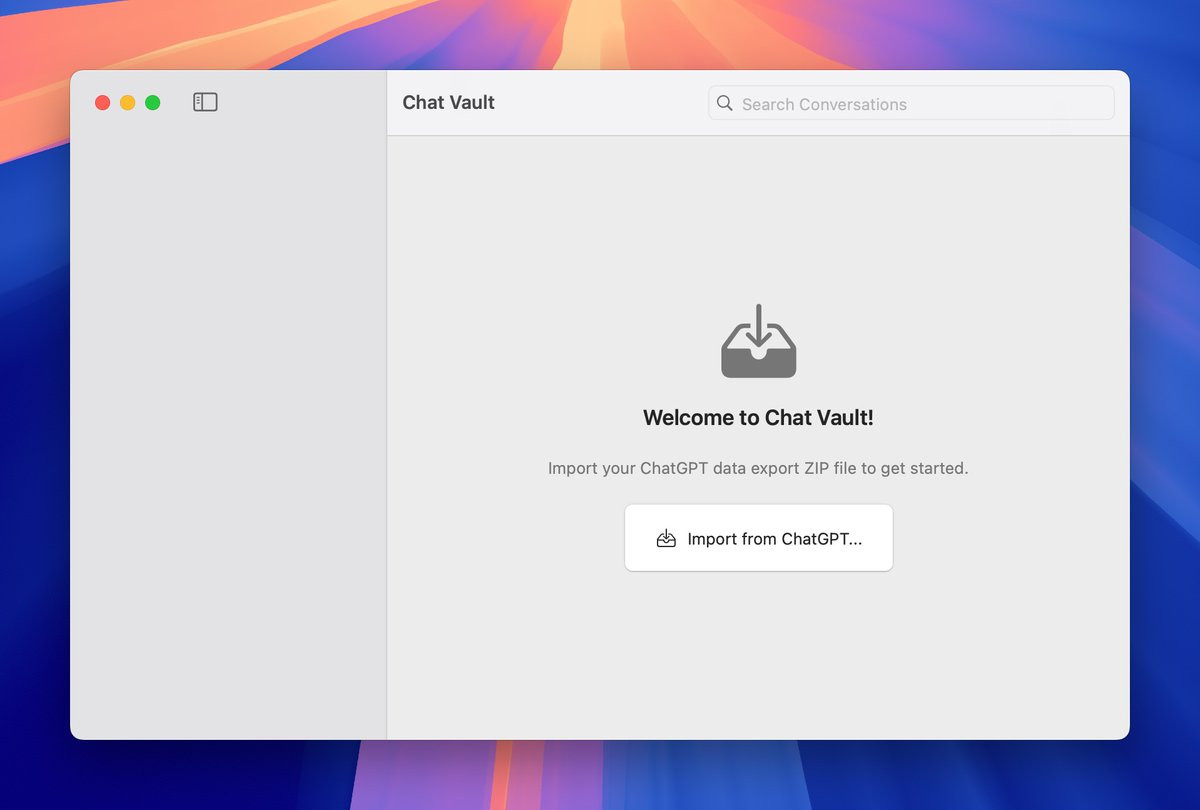This screenshot has height=810, width=1200.
Task: Focus the Search Conversations field
Action: tap(911, 103)
